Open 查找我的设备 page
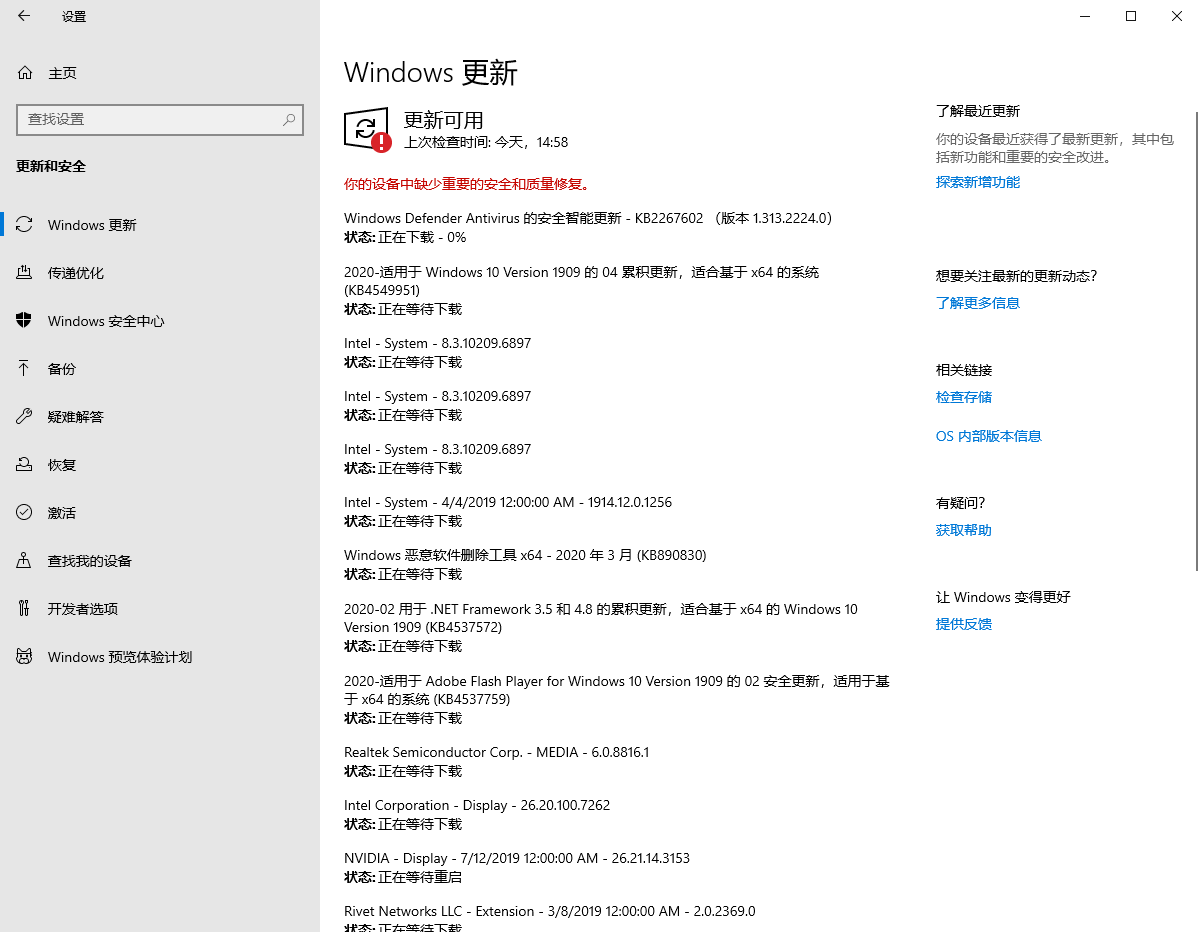The width and height of the screenshot is (1200, 932). pyautogui.click(x=160, y=561)
